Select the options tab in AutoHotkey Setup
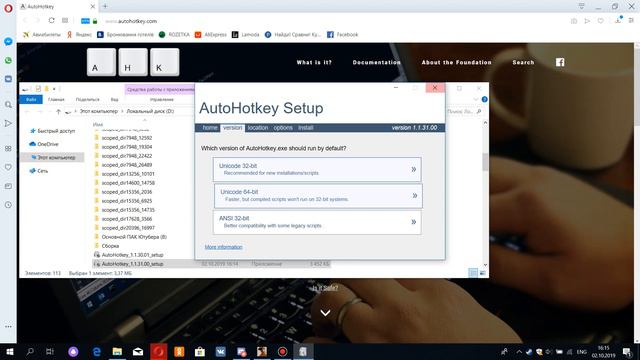The width and height of the screenshot is (640, 360). [283, 128]
